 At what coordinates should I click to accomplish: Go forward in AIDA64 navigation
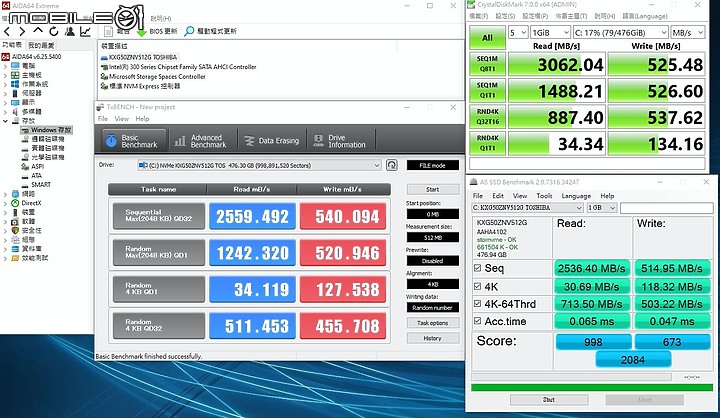click(22, 31)
